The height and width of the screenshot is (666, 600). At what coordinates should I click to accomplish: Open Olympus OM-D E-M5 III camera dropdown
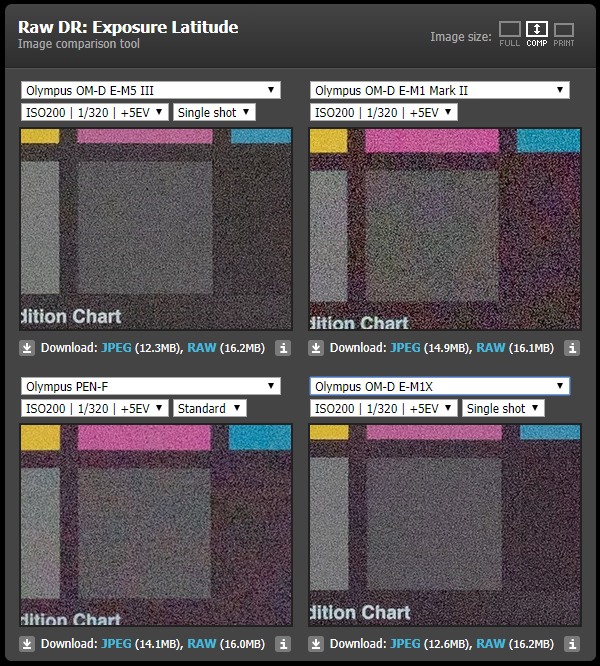(x=150, y=90)
